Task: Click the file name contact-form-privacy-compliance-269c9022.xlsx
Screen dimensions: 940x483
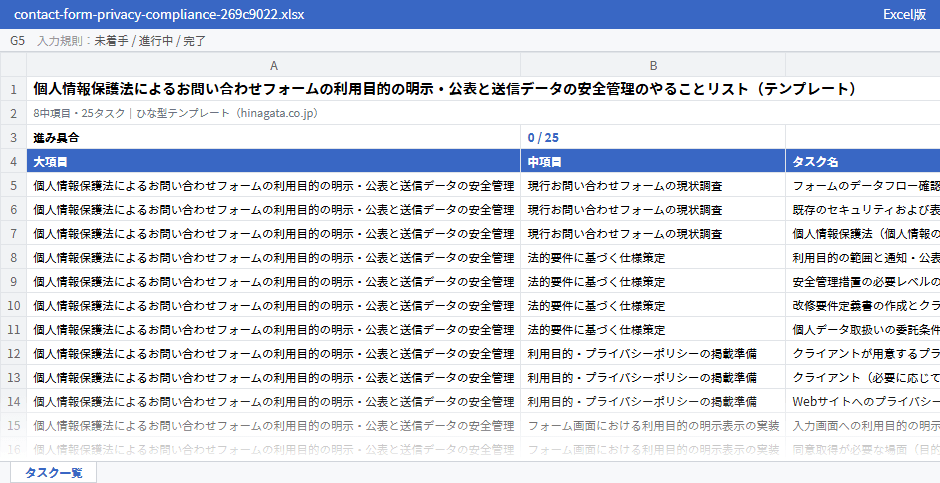Action: point(159,14)
